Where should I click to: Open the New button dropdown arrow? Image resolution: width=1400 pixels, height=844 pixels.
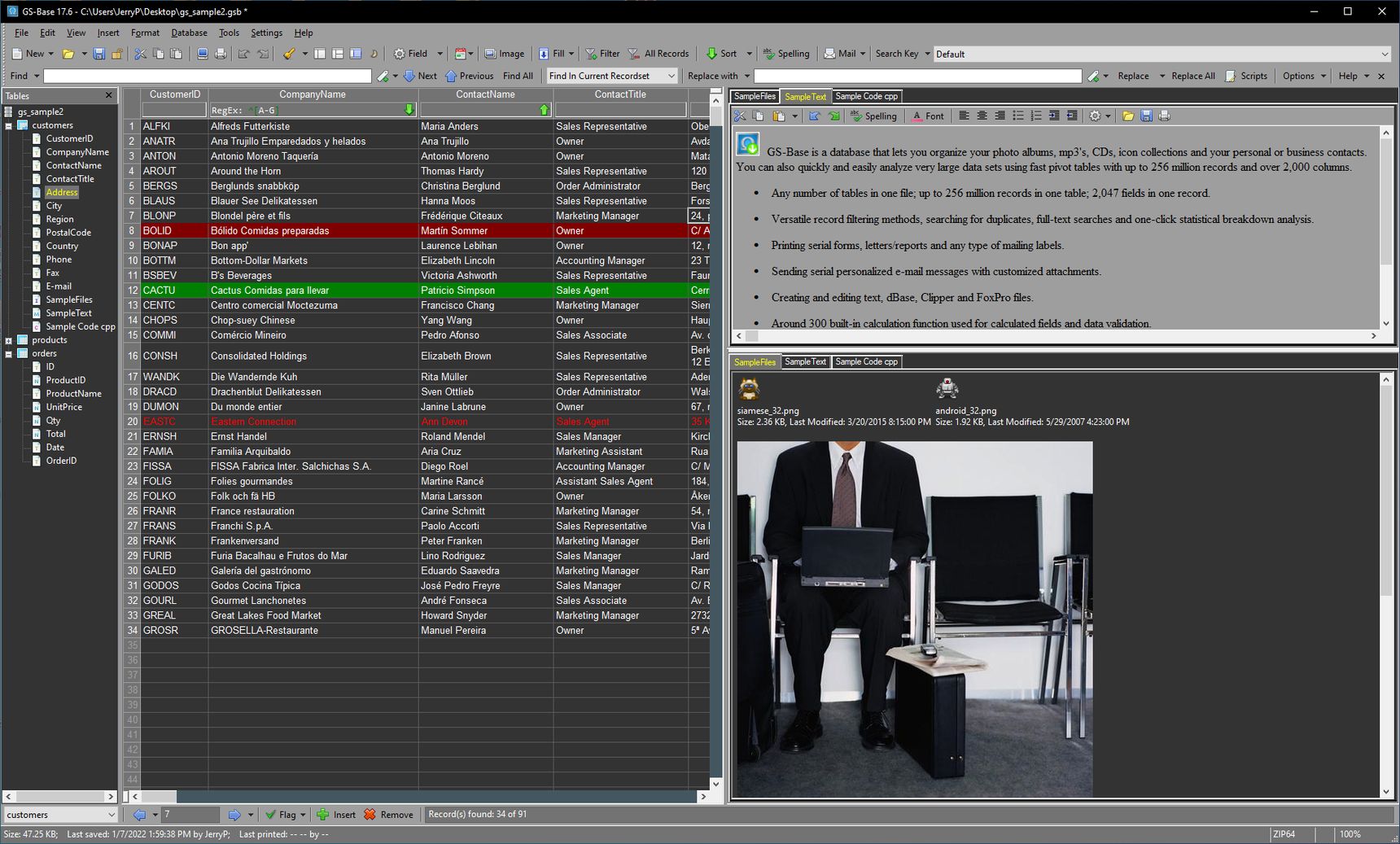pyautogui.click(x=50, y=54)
